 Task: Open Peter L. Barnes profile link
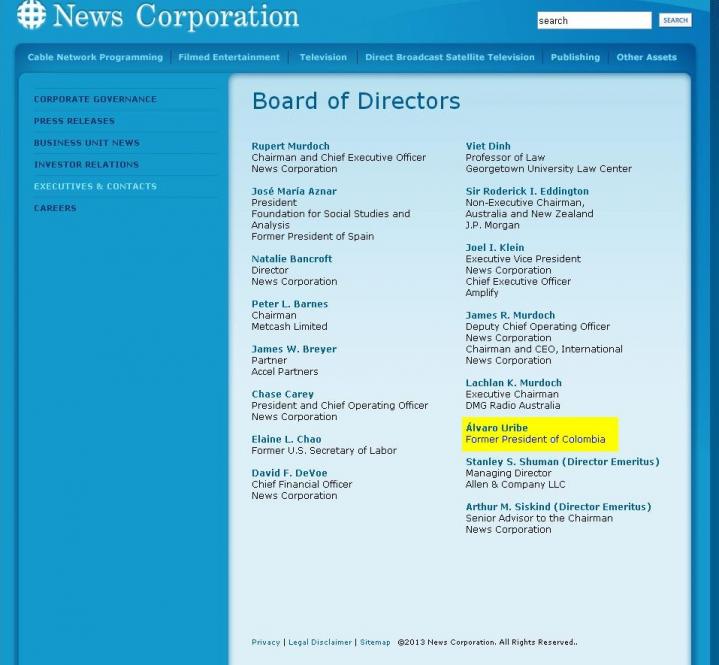[290, 304]
